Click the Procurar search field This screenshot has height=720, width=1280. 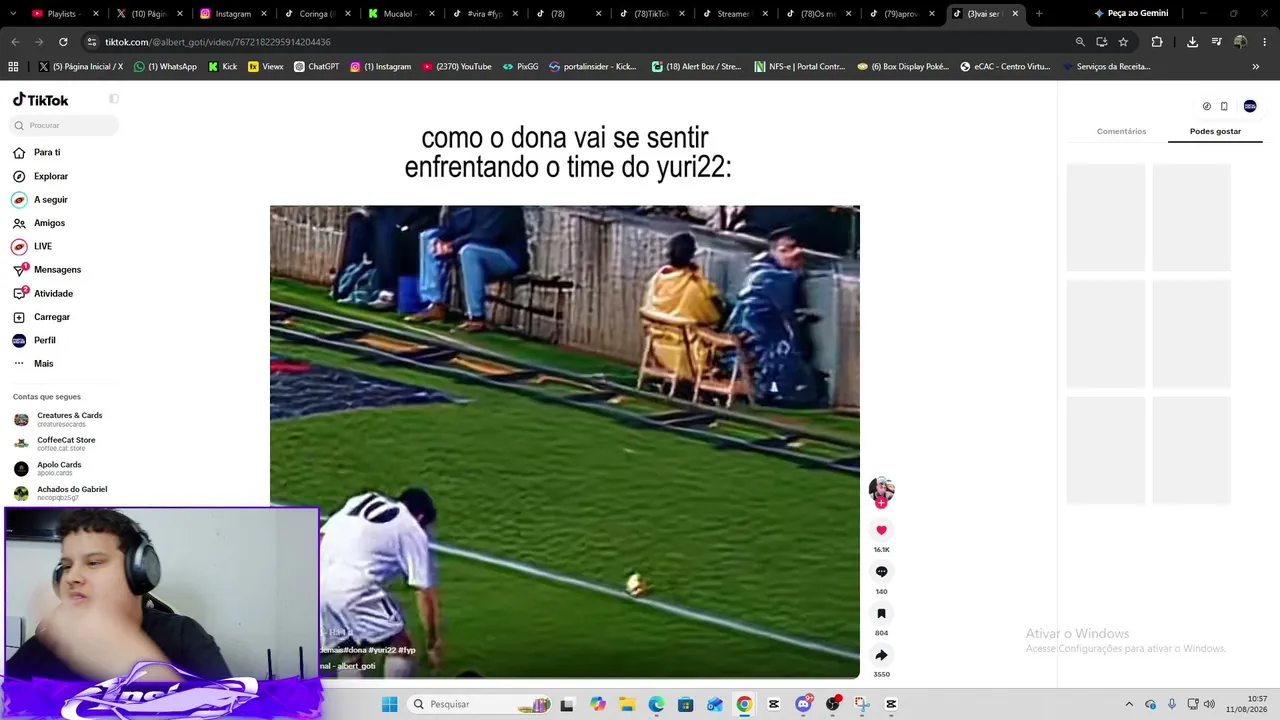point(65,125)
